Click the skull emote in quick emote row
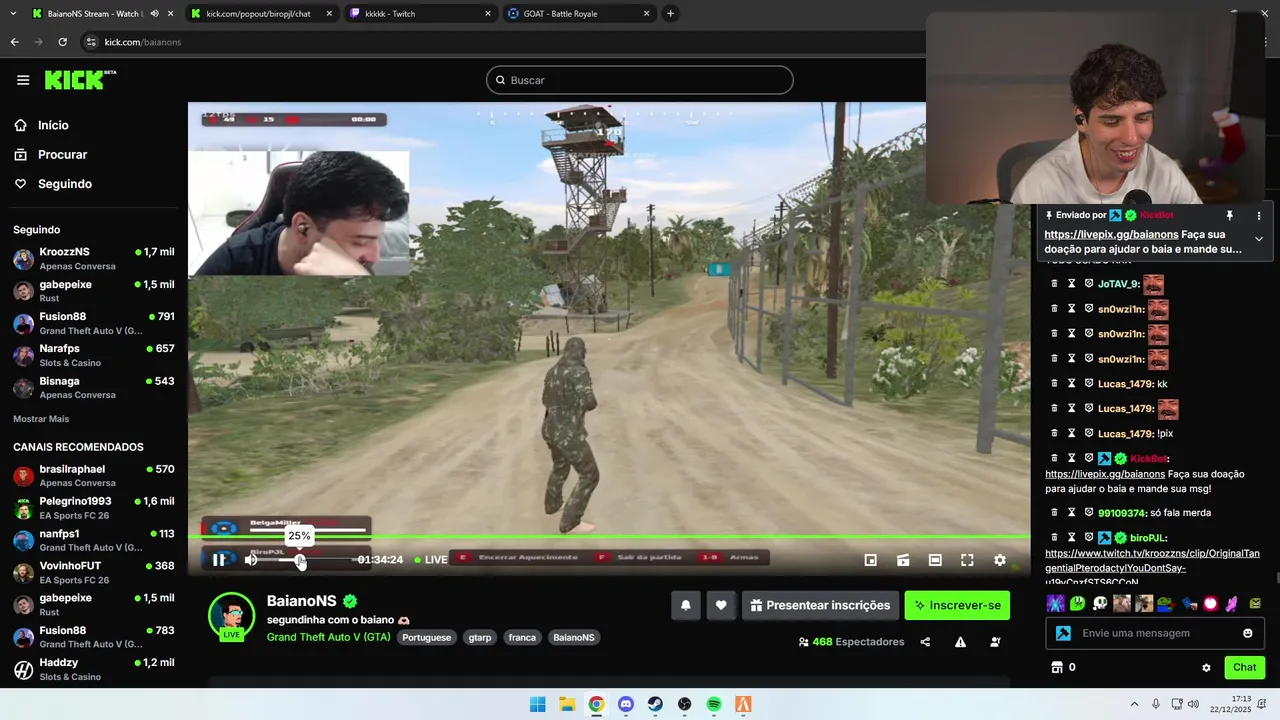 click(x=1100, y=603)
